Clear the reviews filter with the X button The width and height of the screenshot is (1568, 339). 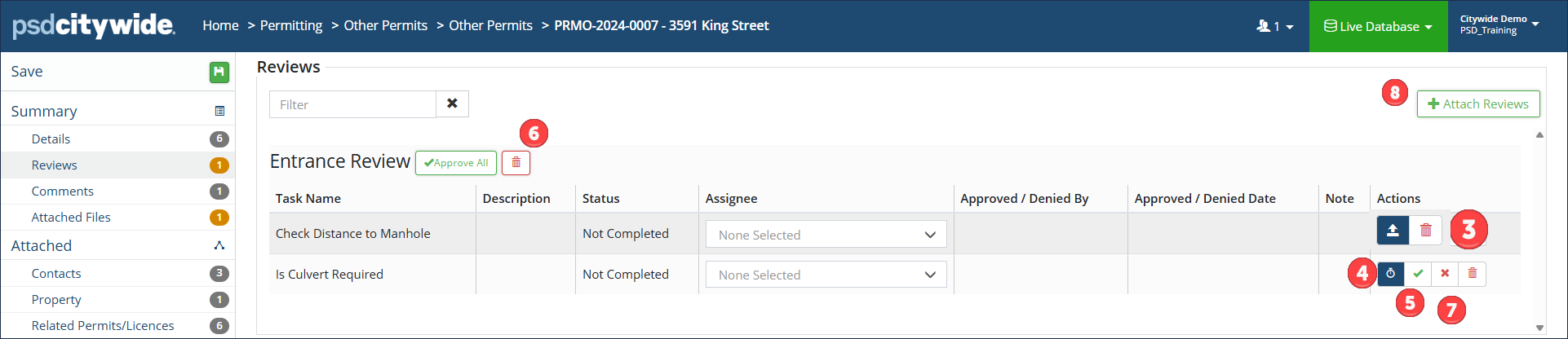point(452,104)
